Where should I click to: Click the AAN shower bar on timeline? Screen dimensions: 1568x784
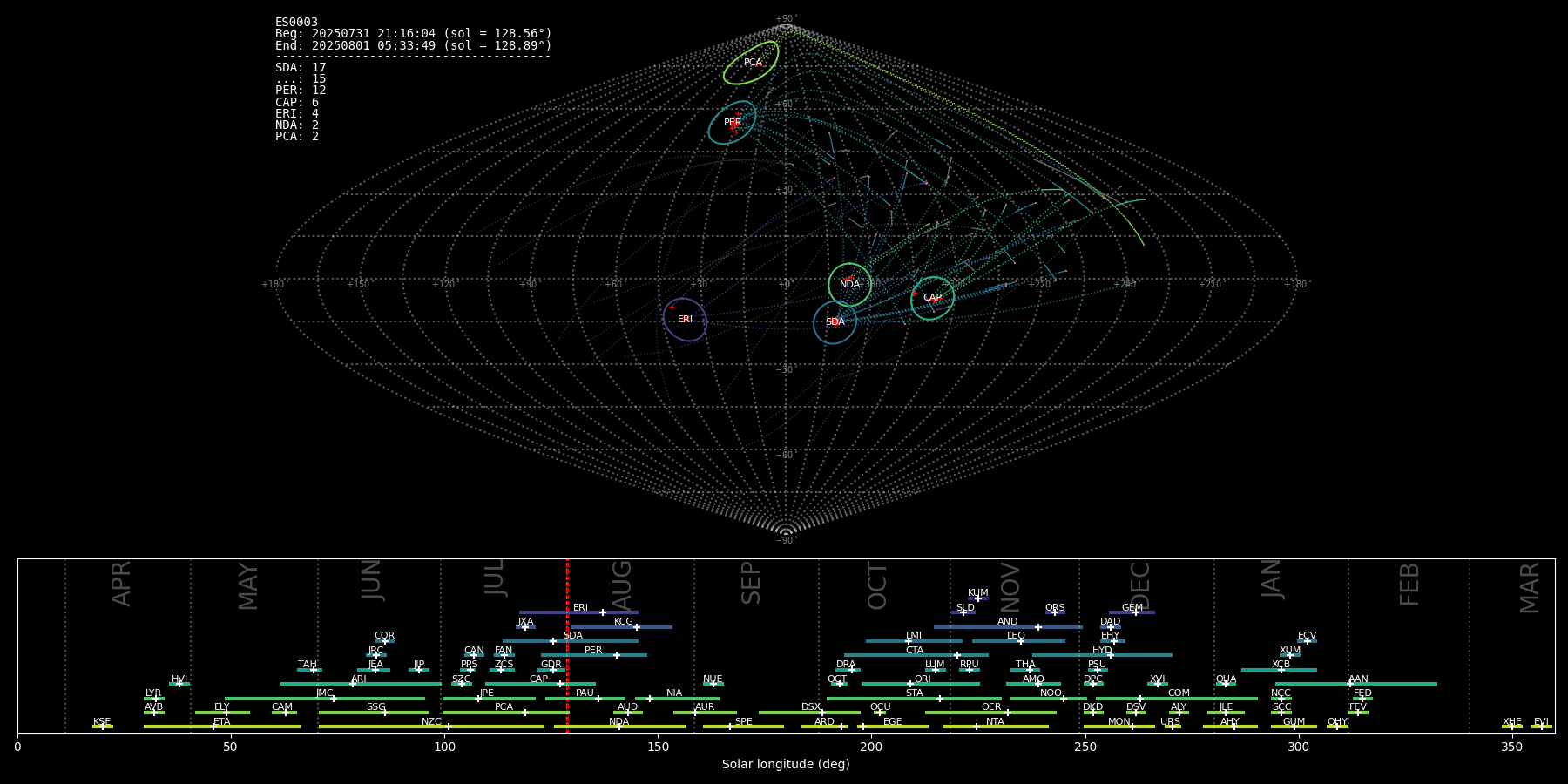click(x=1356, y=684)
